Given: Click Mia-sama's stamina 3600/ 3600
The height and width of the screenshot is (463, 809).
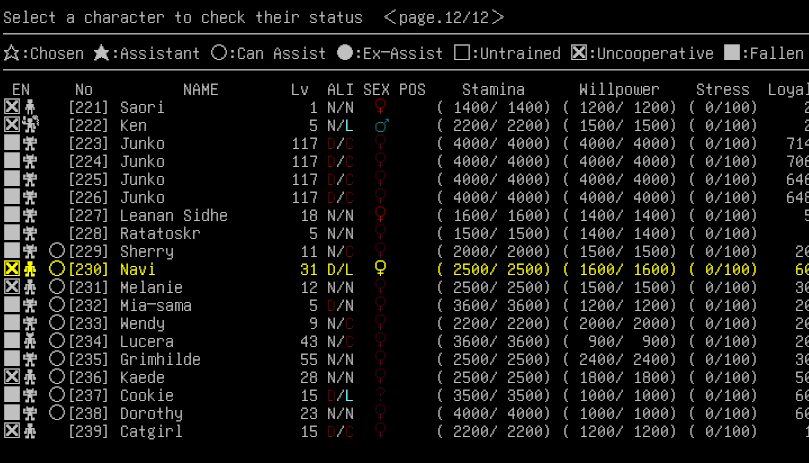Looking at the screenshot, I should click(497, 306).
